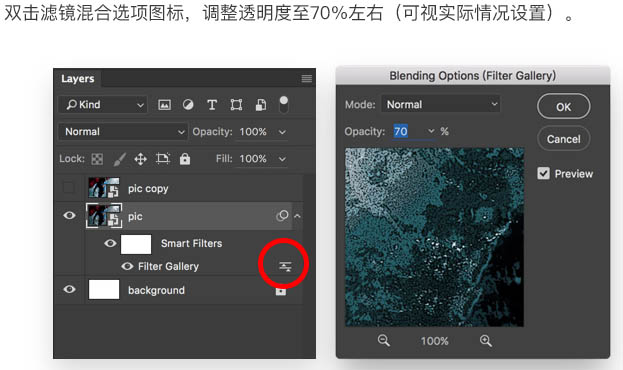Open Mode dropdown in Blending Options
This screenshot has width=623, height=370.
(441, 105)
